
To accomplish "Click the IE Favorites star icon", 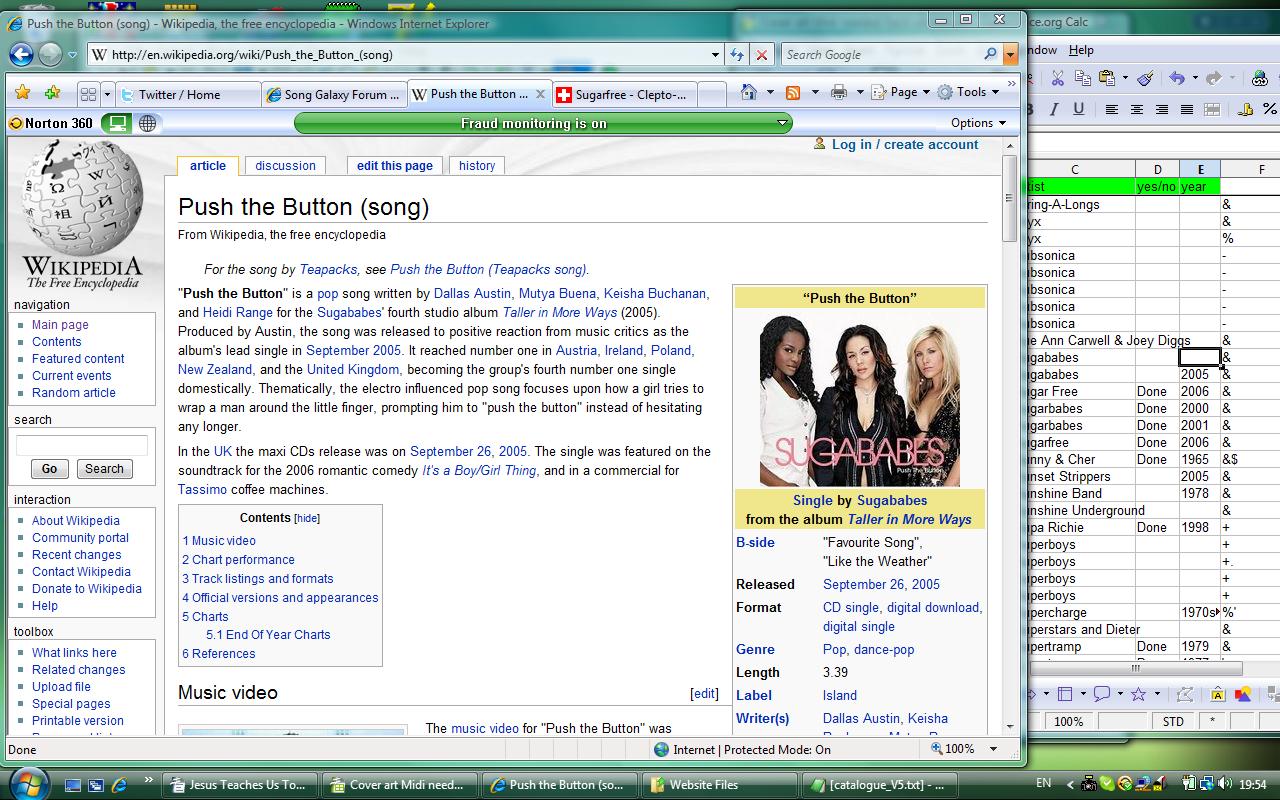I will click(22, 93).
